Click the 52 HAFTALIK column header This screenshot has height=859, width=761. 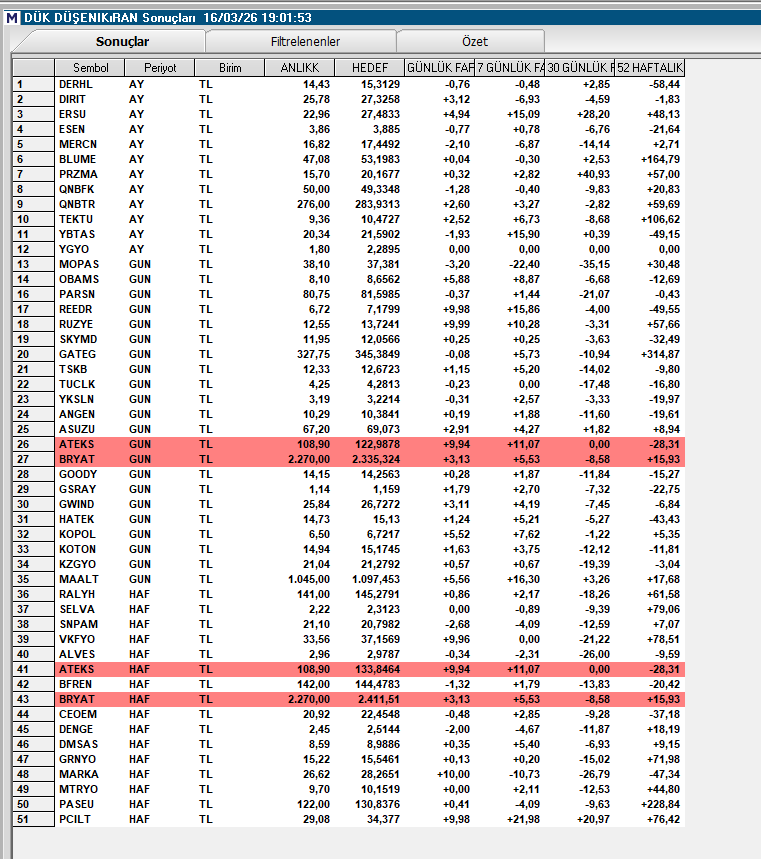tap(650, 68)
